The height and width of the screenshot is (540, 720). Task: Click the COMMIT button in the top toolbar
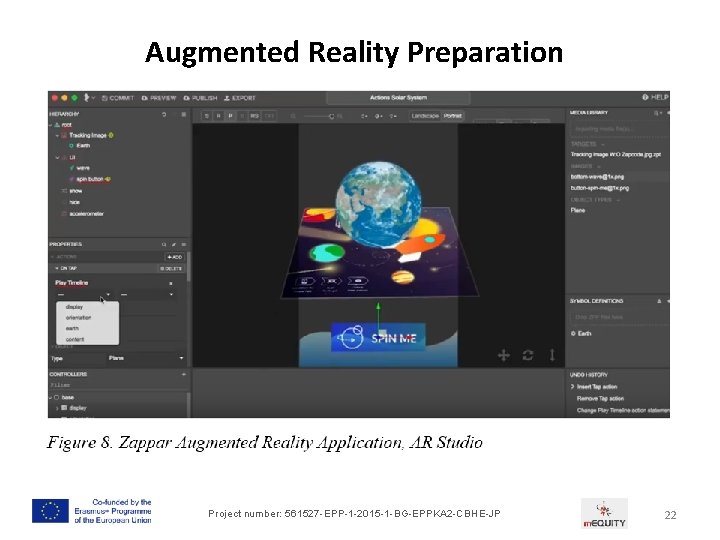coord(118,98)
